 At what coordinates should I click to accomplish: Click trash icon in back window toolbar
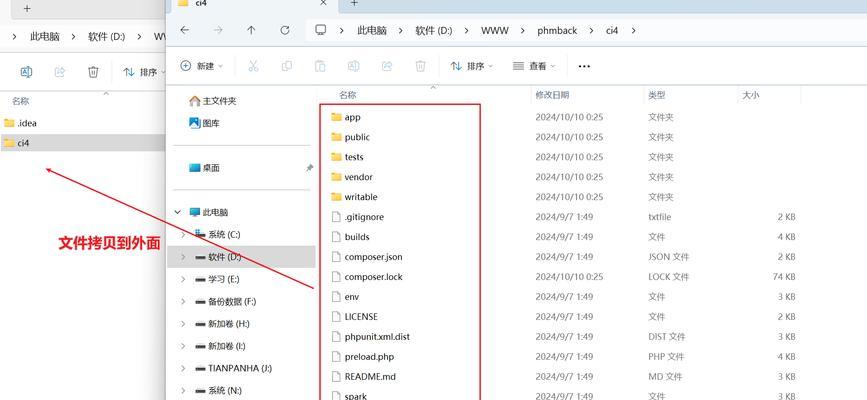point(93,72)
